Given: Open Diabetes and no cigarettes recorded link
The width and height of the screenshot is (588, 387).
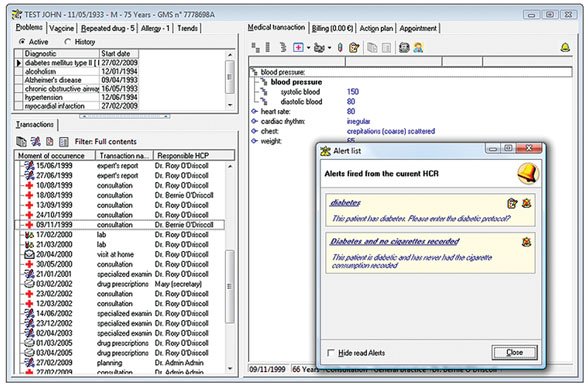Looking at the screenshot, I should [x=394, y=242].
